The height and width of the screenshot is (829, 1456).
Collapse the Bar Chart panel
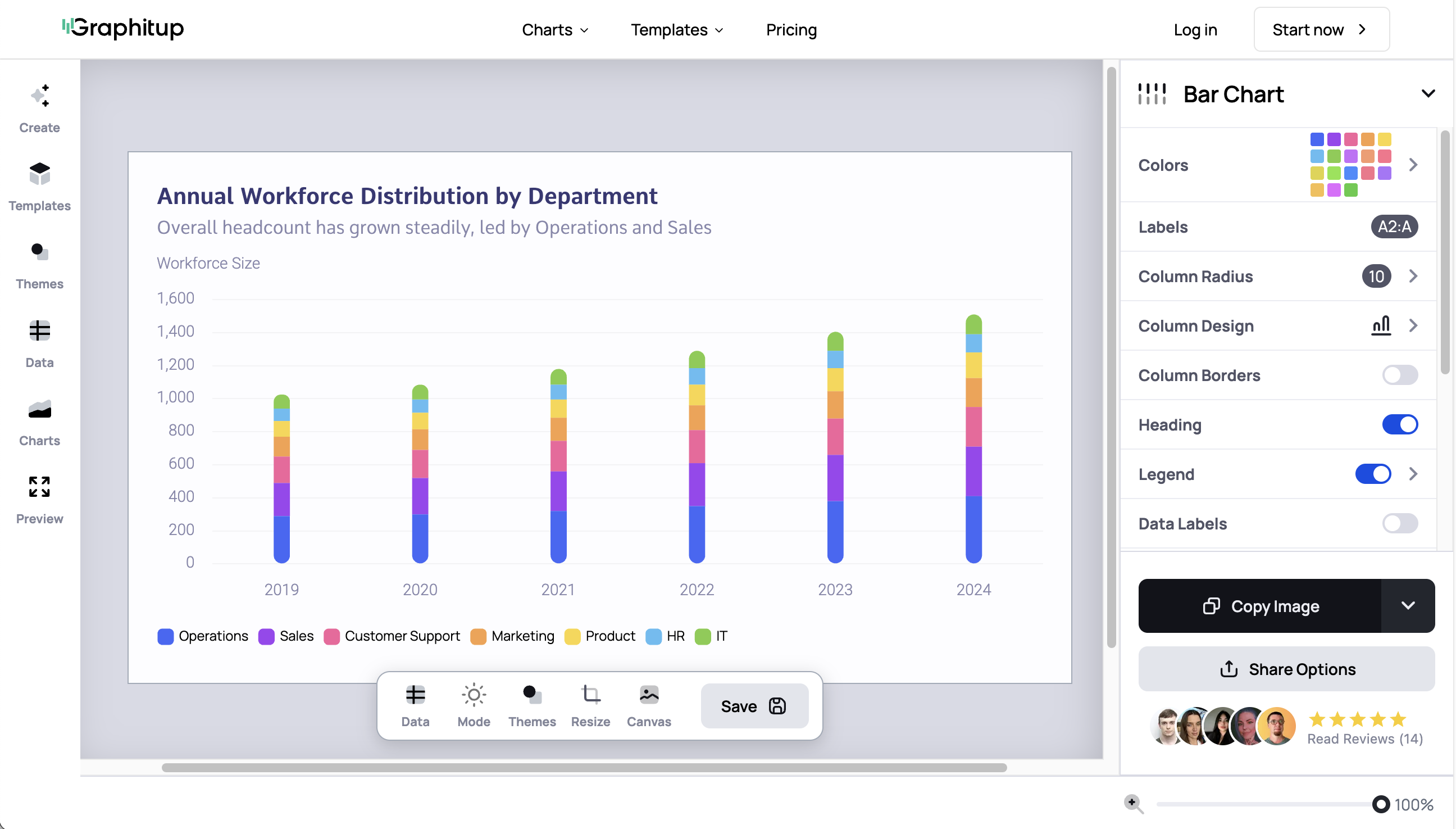coord(1429,93)
